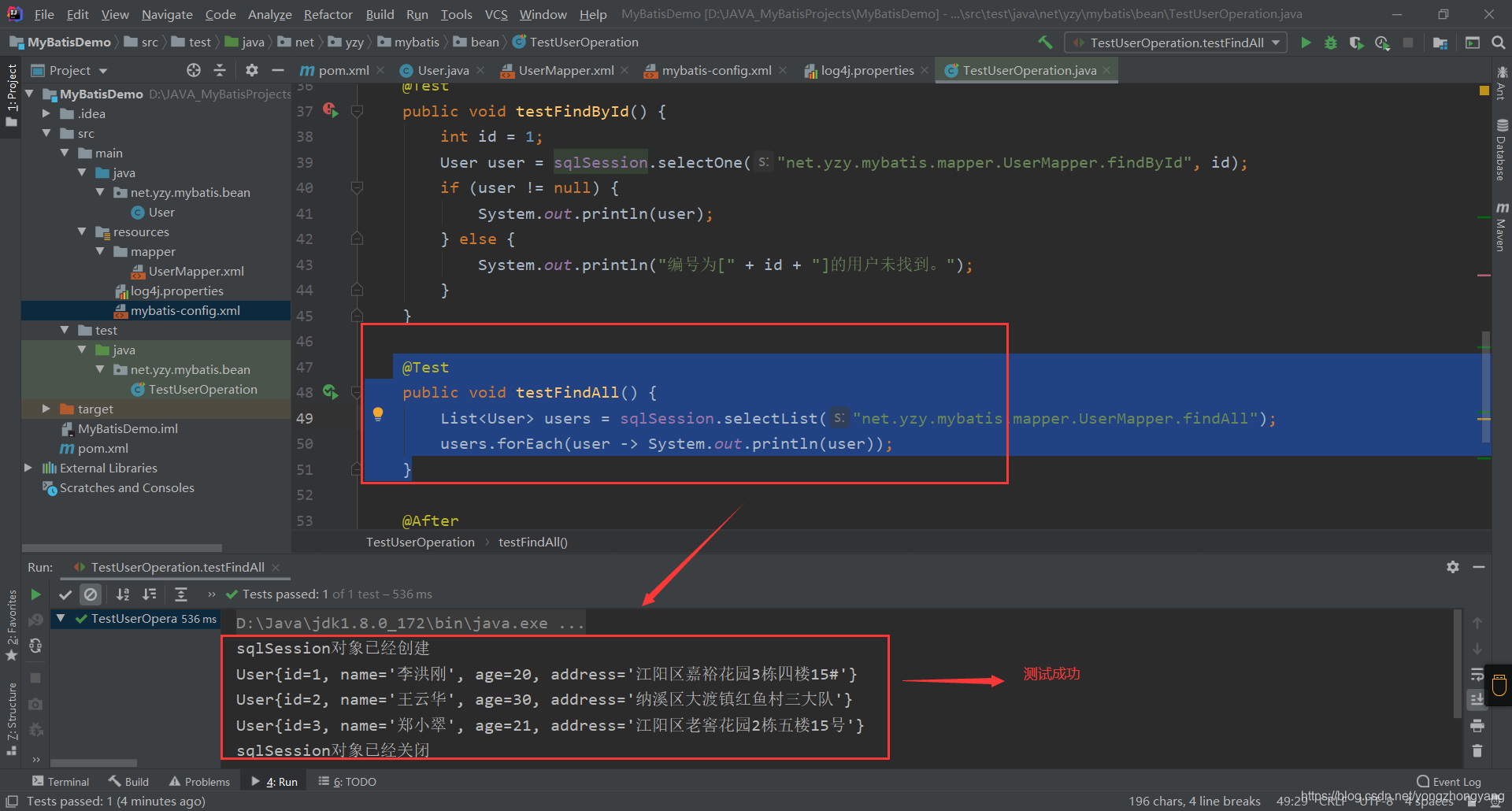
Task: Open the Refactor menu
Action: coord(328,14)
